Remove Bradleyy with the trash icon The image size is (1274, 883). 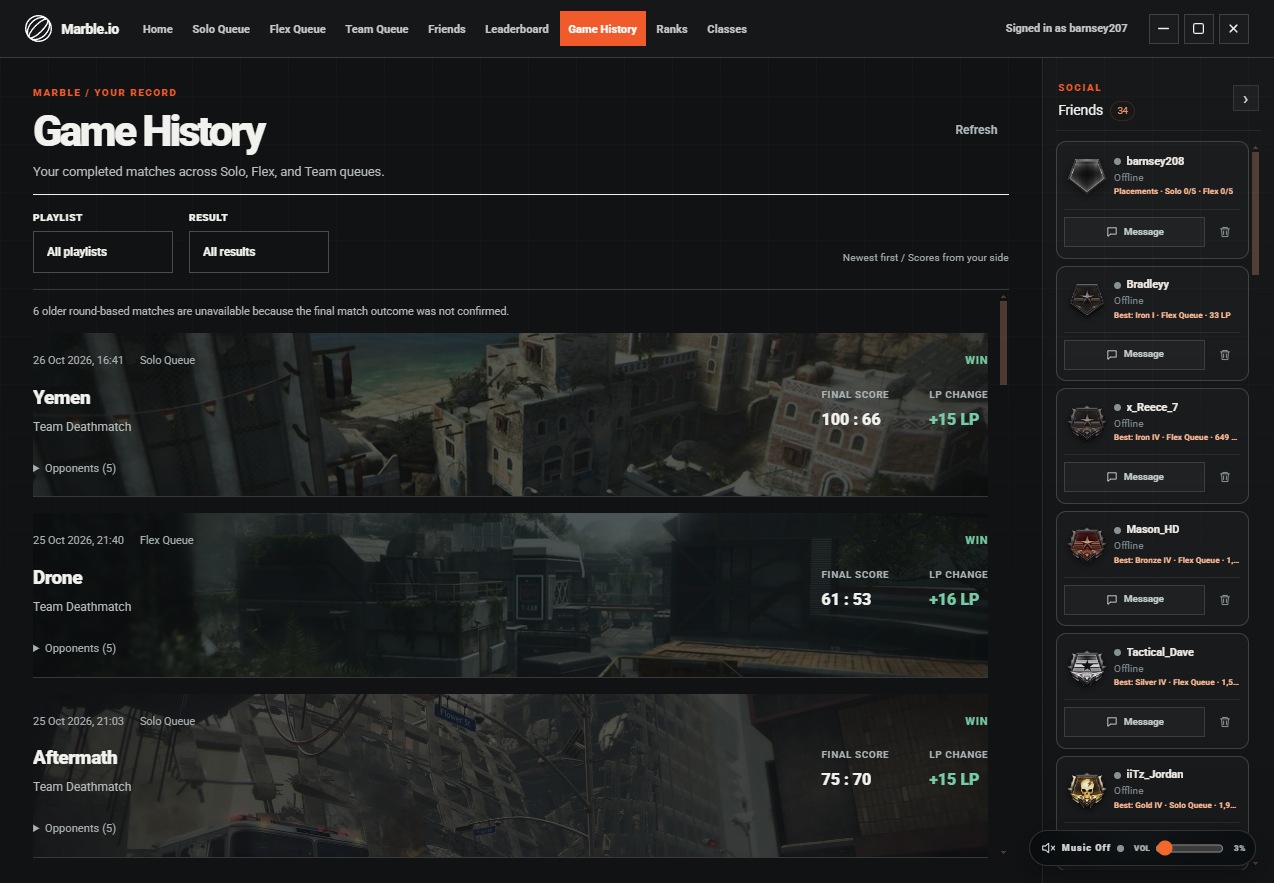(1225, 354)
